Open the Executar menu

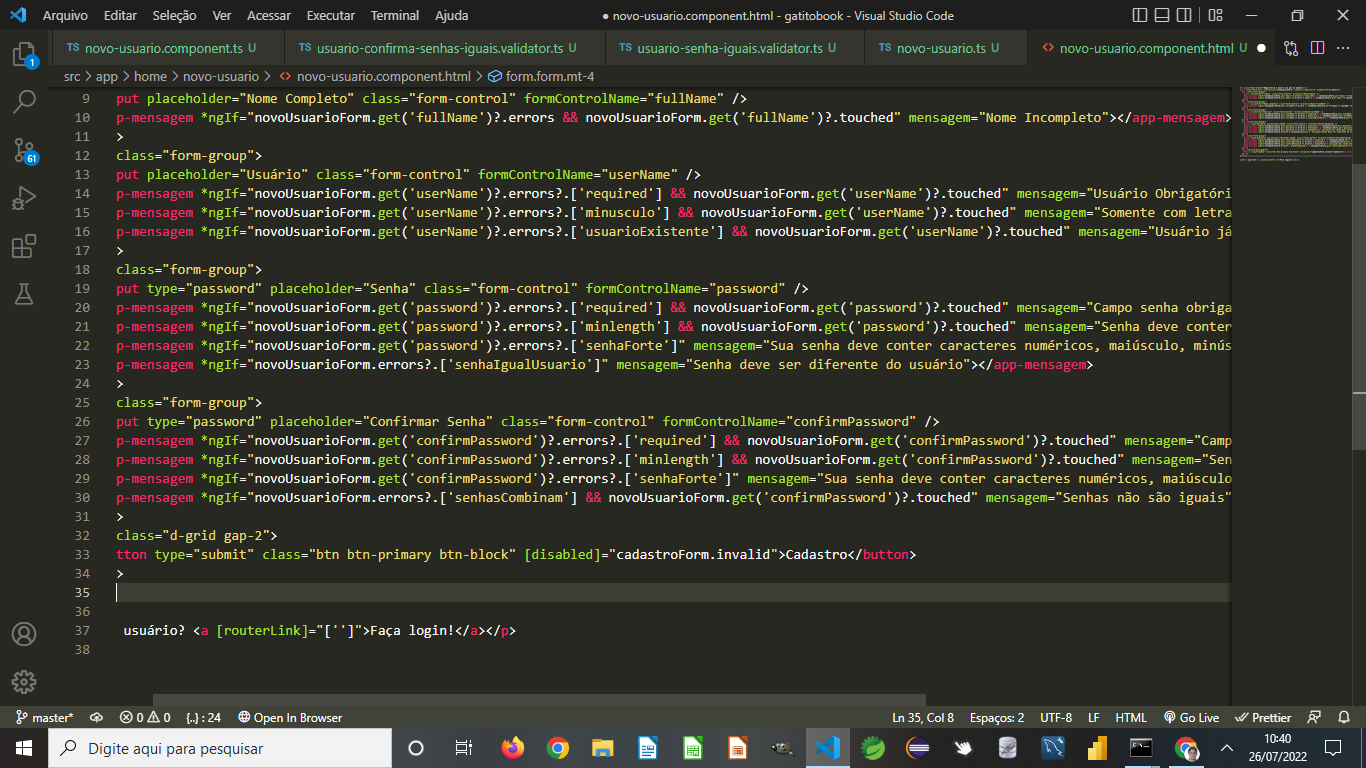(x=331, y=15)
